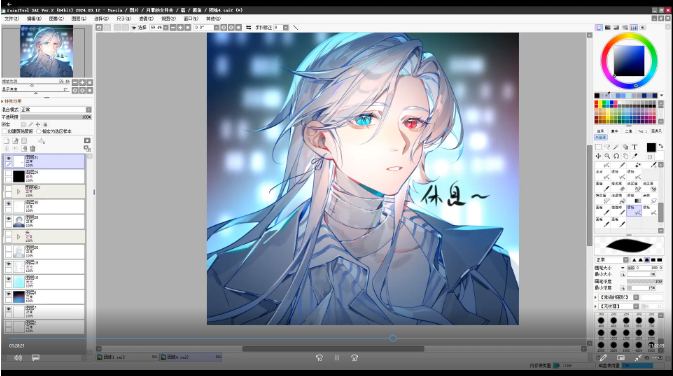This screenshot has width=673, height=376.
Task: Swap foreground and background colors arrow
Action: (x=661, y=146)
